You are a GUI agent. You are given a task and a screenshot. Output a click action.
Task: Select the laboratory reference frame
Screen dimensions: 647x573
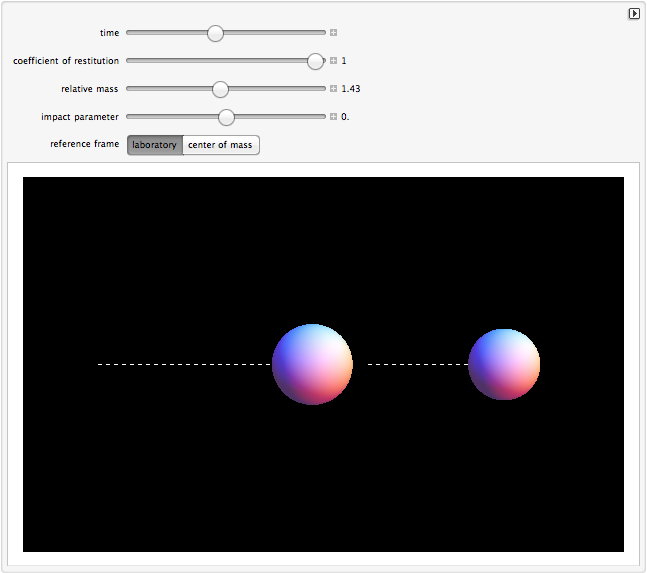coord(154,145)
